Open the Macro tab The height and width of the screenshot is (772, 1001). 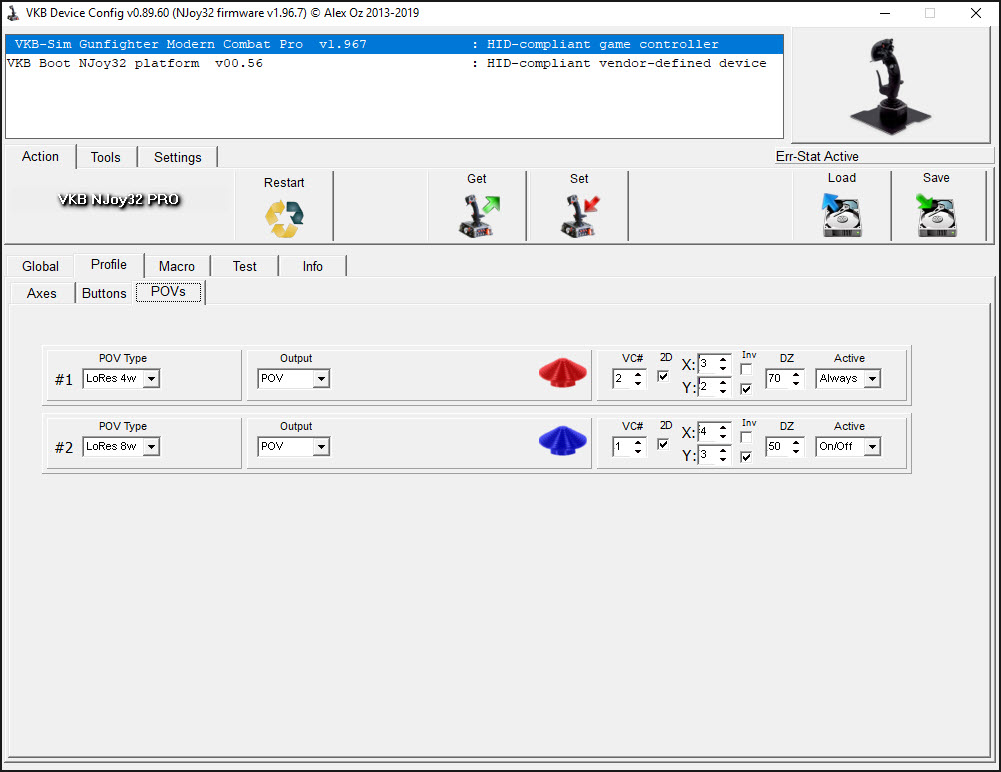tap(177, 266)
